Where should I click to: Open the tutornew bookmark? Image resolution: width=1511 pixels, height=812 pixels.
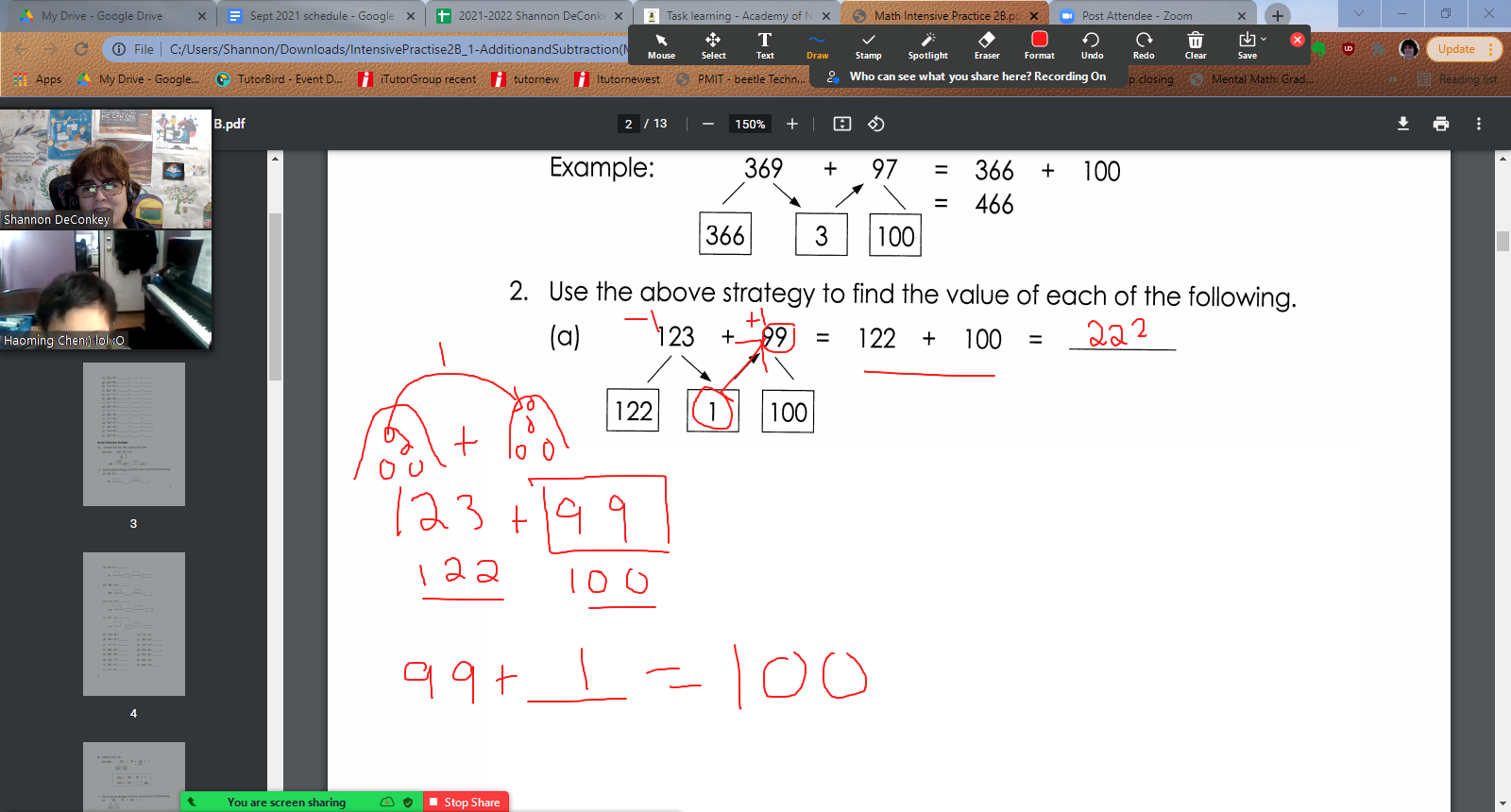(526, 79)
